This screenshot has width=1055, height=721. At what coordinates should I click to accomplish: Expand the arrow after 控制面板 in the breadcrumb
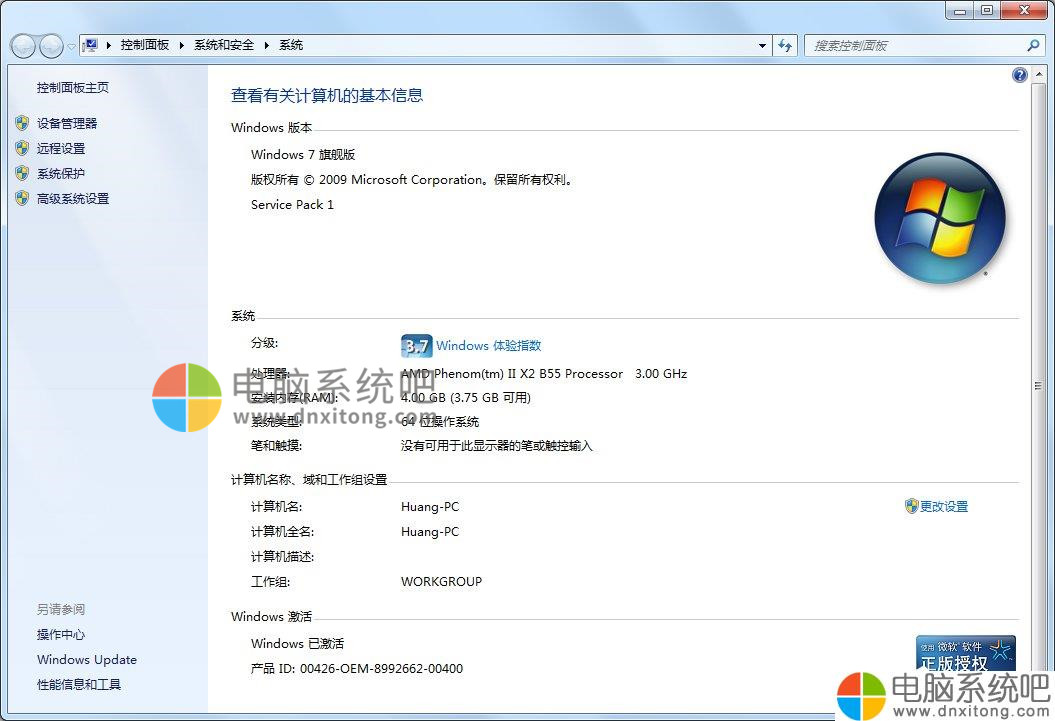(181, 45)
